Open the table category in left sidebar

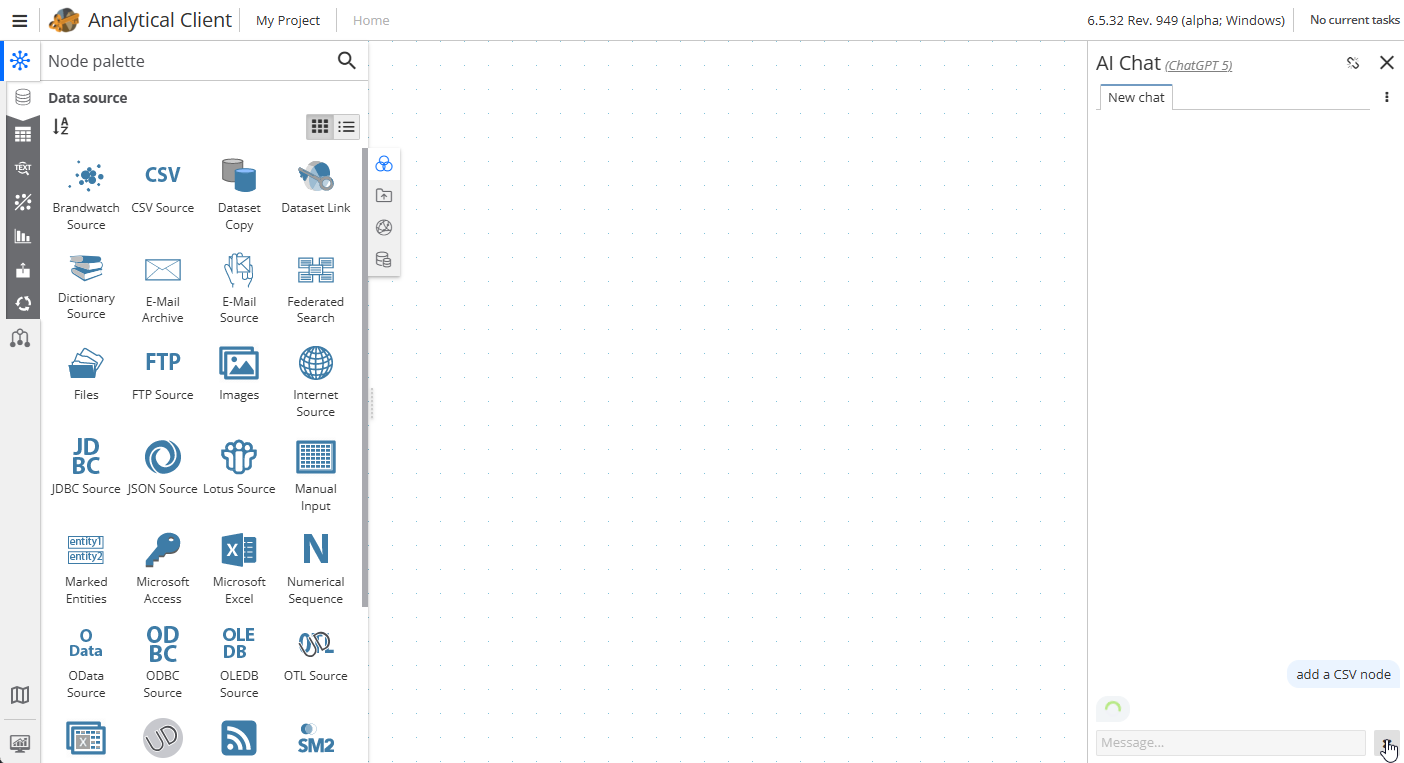[22, 134]
